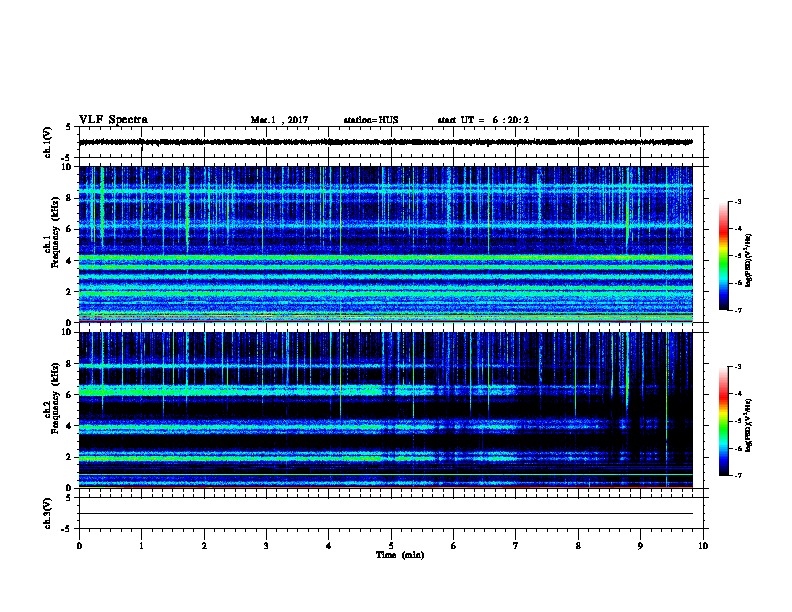
Task: Click the "station=HUS" header label
Action: (x=371, y=120)
